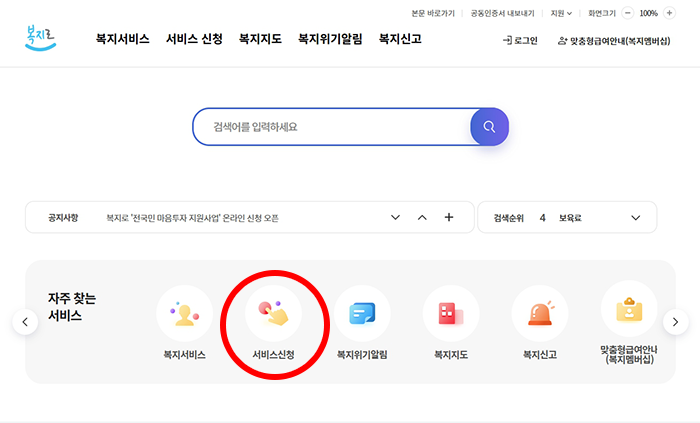The image size is (700, 423).
Task: Focus the 검색어를 입력하세요 search field
Action: click(x=332, y=127)
